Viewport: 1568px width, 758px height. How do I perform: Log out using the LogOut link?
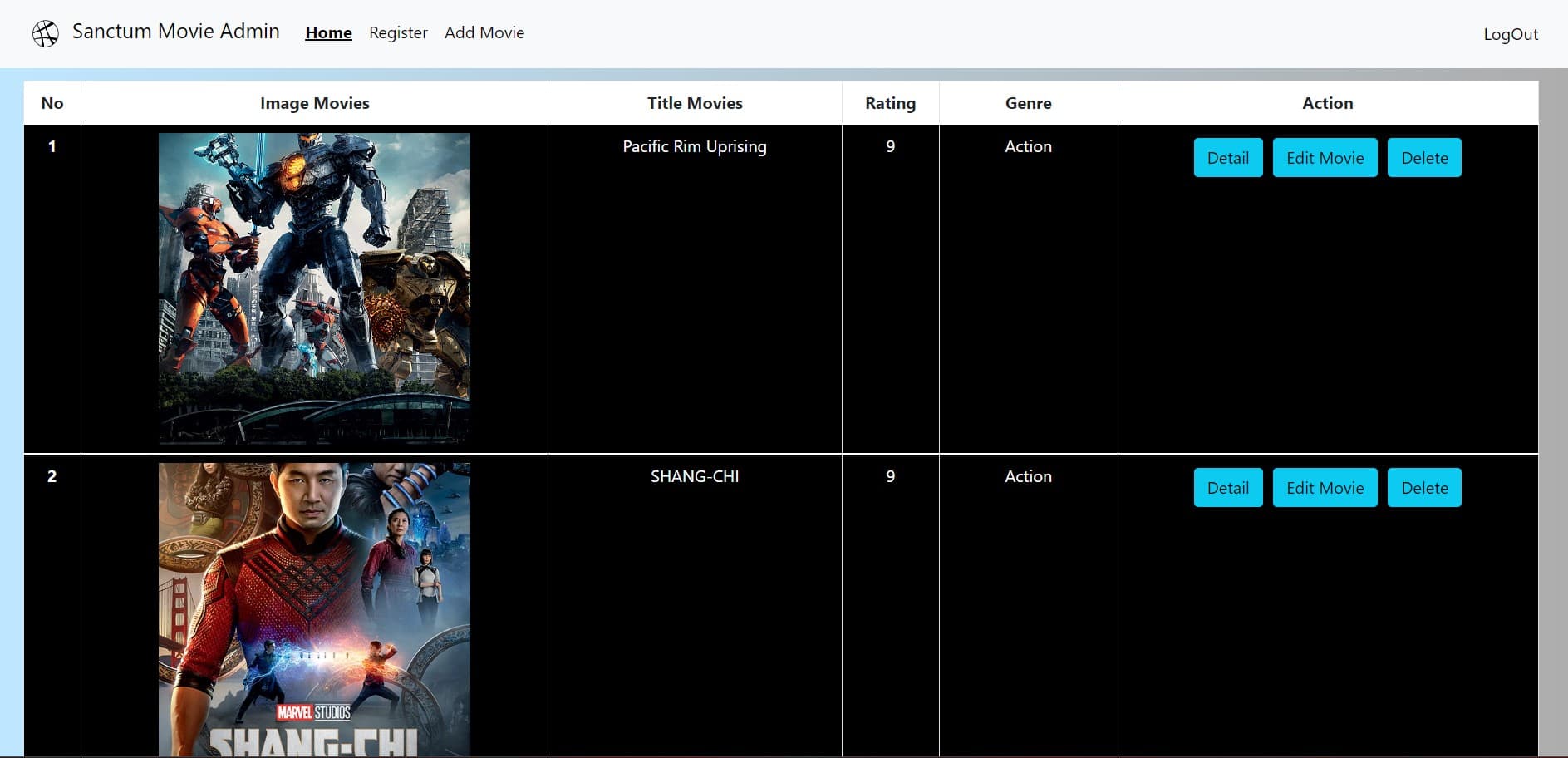pos(1511,34)
